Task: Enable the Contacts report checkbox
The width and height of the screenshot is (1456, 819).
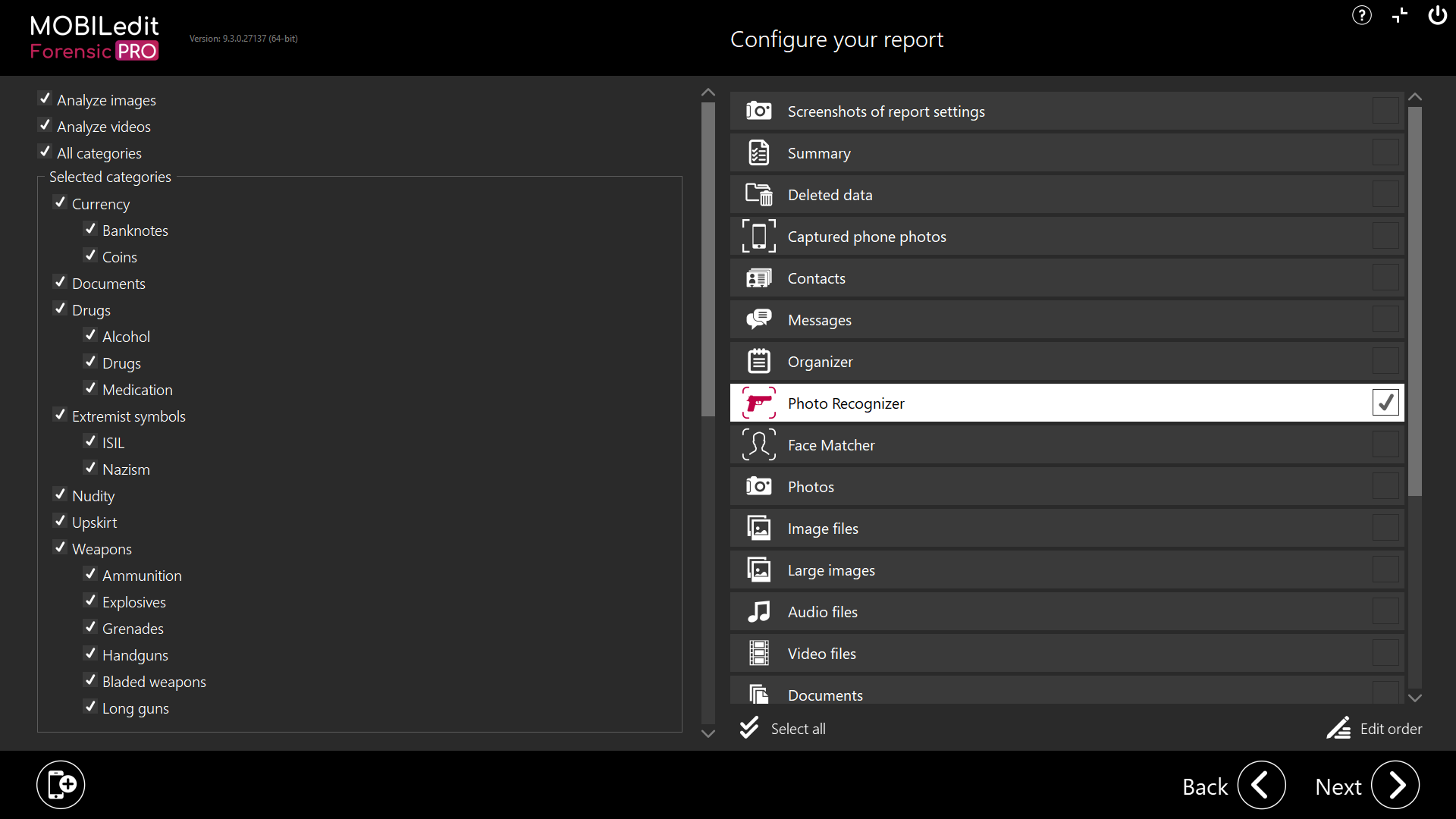Action: pos(1385,278)
